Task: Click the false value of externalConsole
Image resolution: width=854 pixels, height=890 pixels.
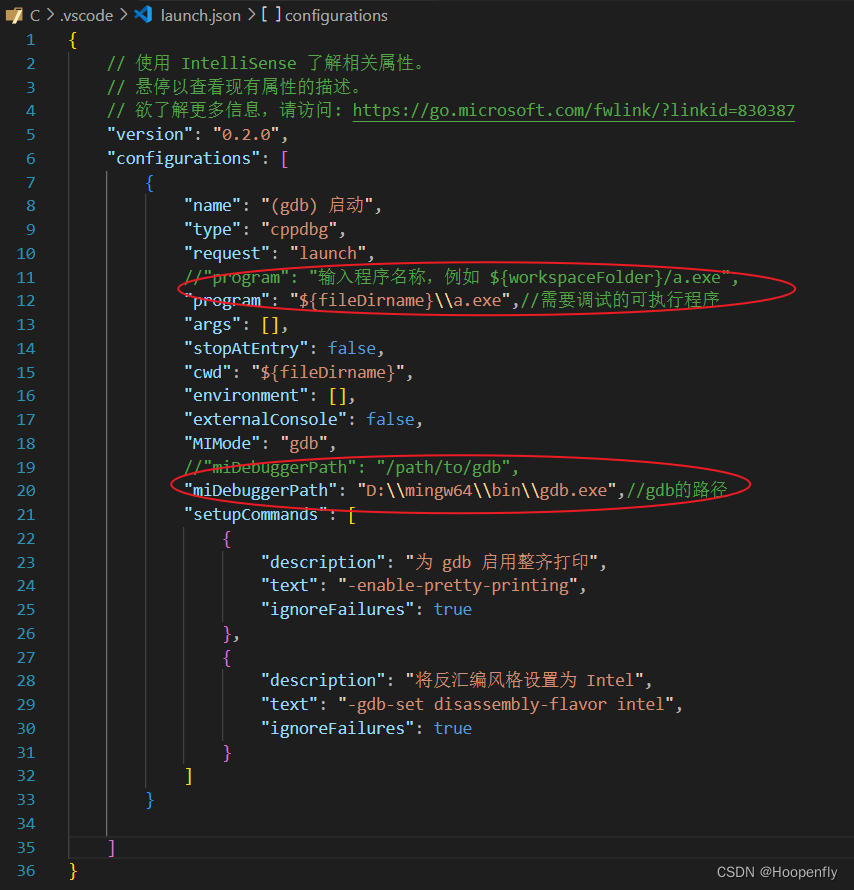Action: 390,419
